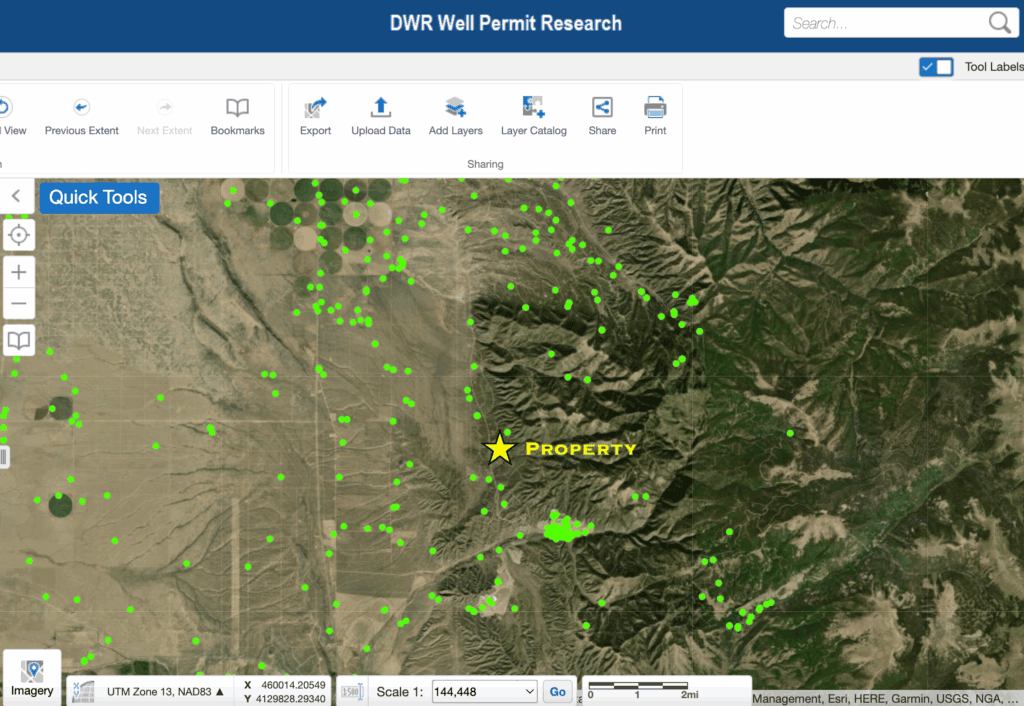Click the magnifying glass search icon
This screenshot has height=706, width=1024.
999,24
